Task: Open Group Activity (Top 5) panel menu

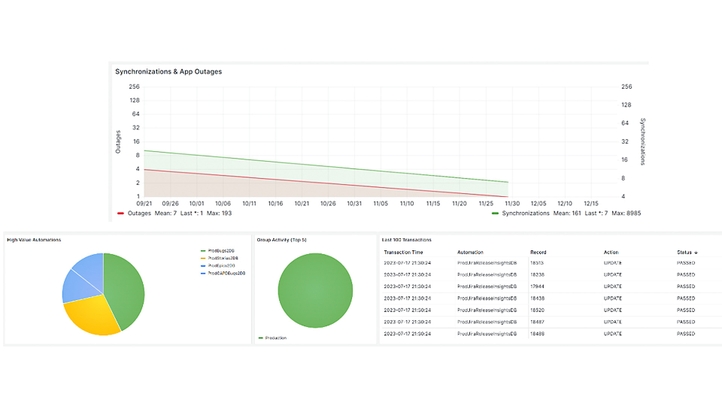Action: 280,240
